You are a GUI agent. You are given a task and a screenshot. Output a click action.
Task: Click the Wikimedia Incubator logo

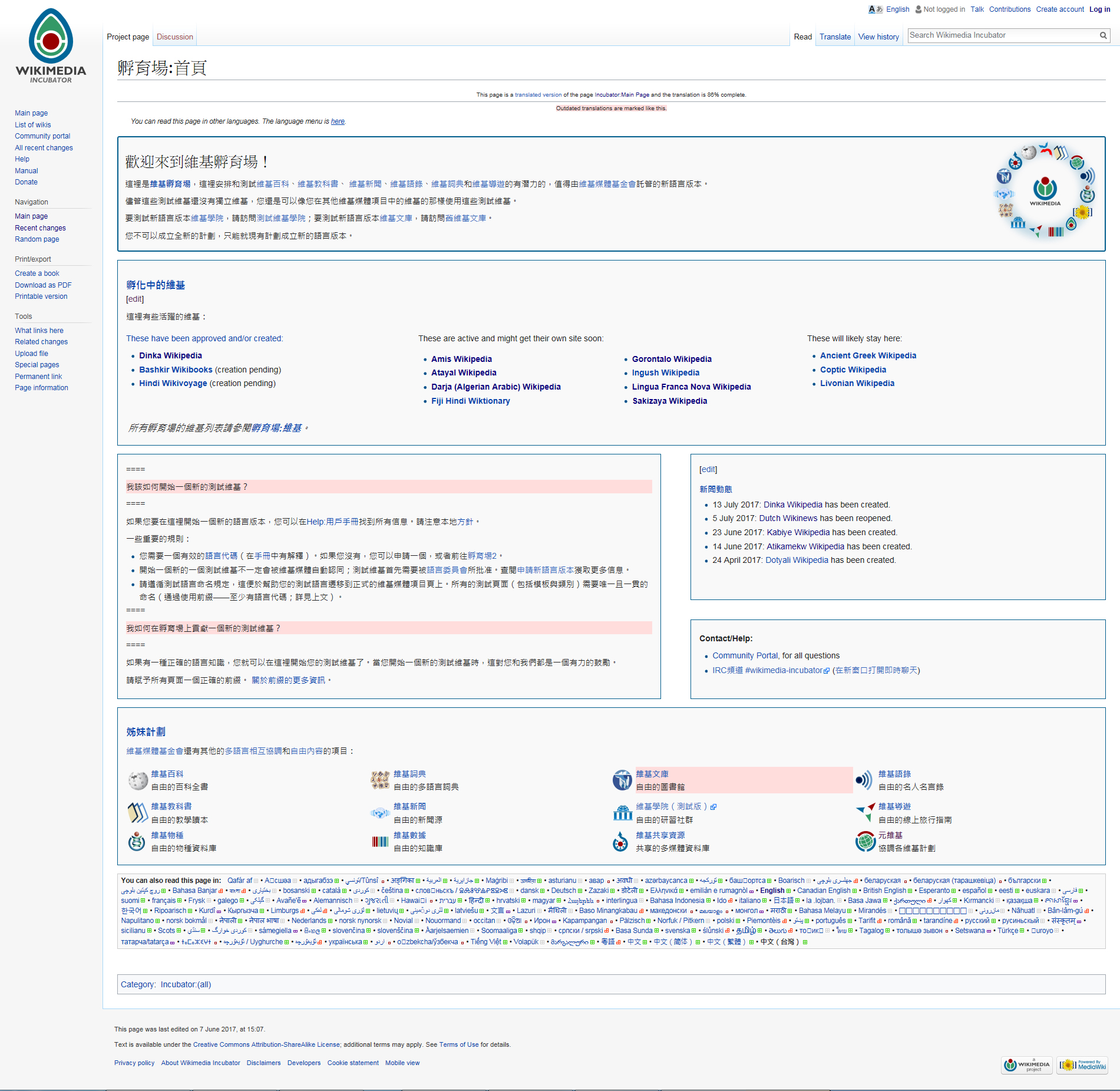click(51, 46)
